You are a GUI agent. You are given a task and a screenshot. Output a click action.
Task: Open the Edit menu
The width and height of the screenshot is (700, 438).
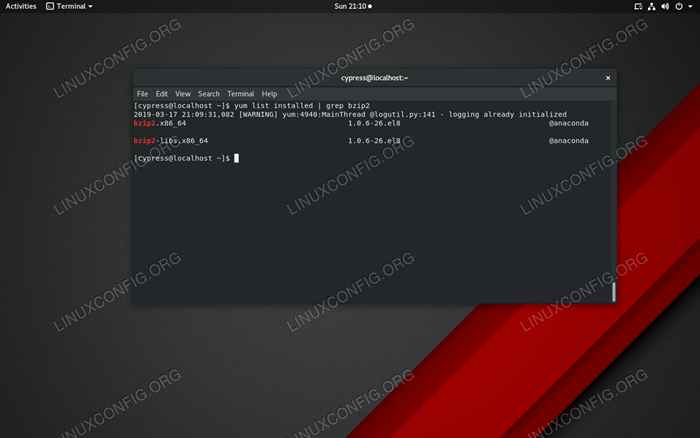click(162, 94)
